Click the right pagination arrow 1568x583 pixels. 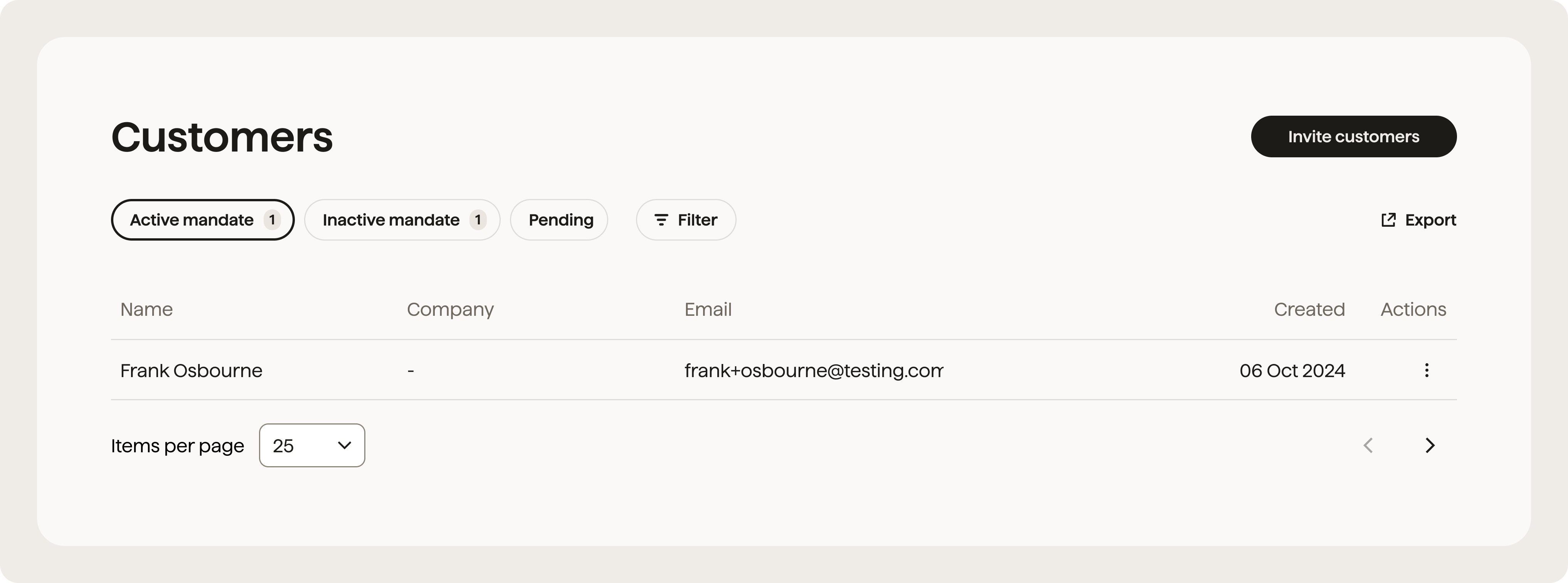pos(1430,445)
